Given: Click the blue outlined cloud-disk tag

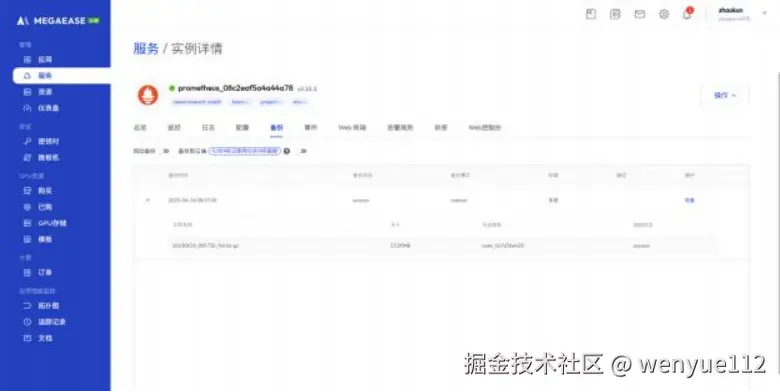Looking at the screenshot, I should click(x=245, y=151).
